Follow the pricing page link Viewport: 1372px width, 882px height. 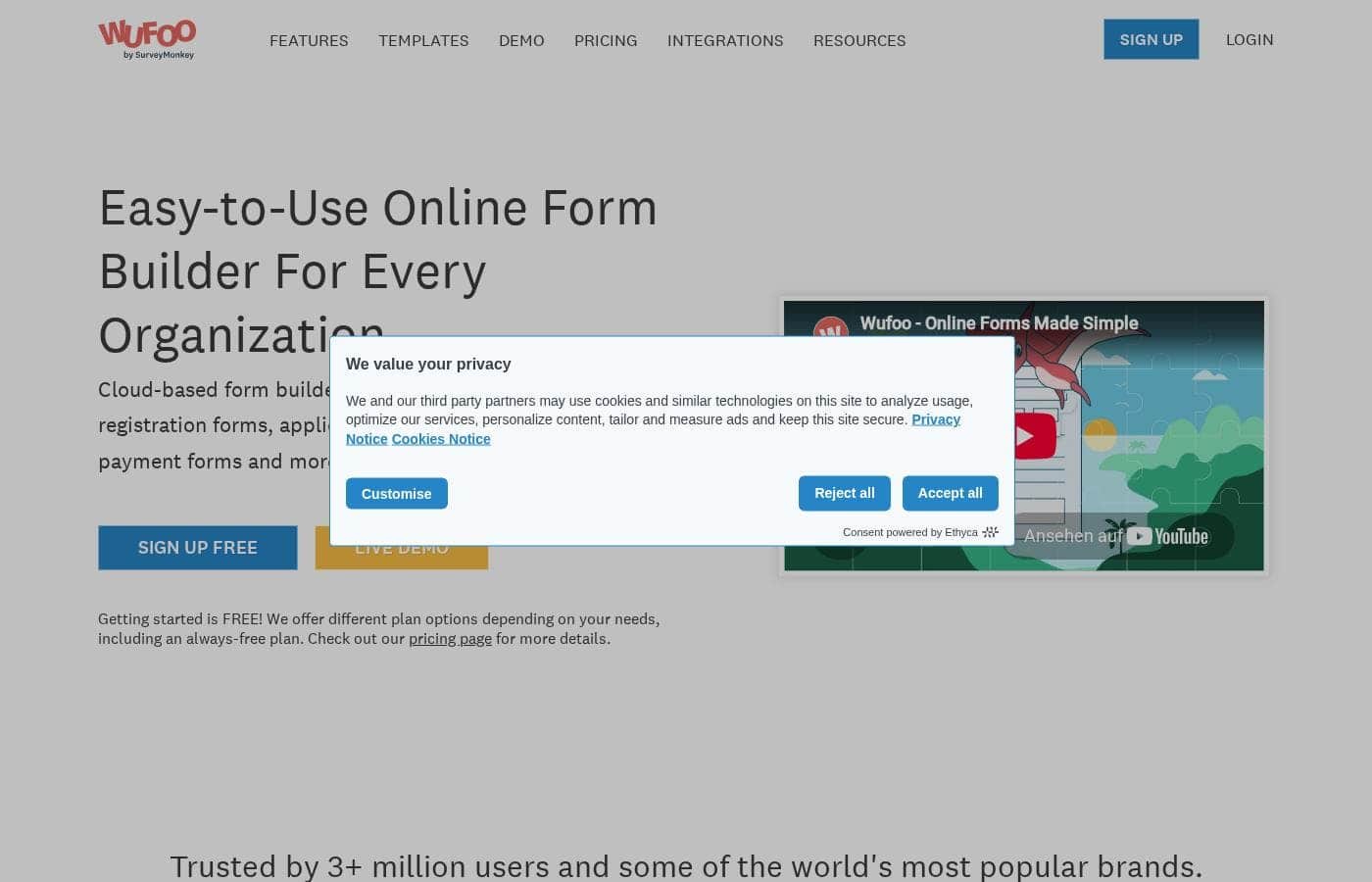(450, 639)
